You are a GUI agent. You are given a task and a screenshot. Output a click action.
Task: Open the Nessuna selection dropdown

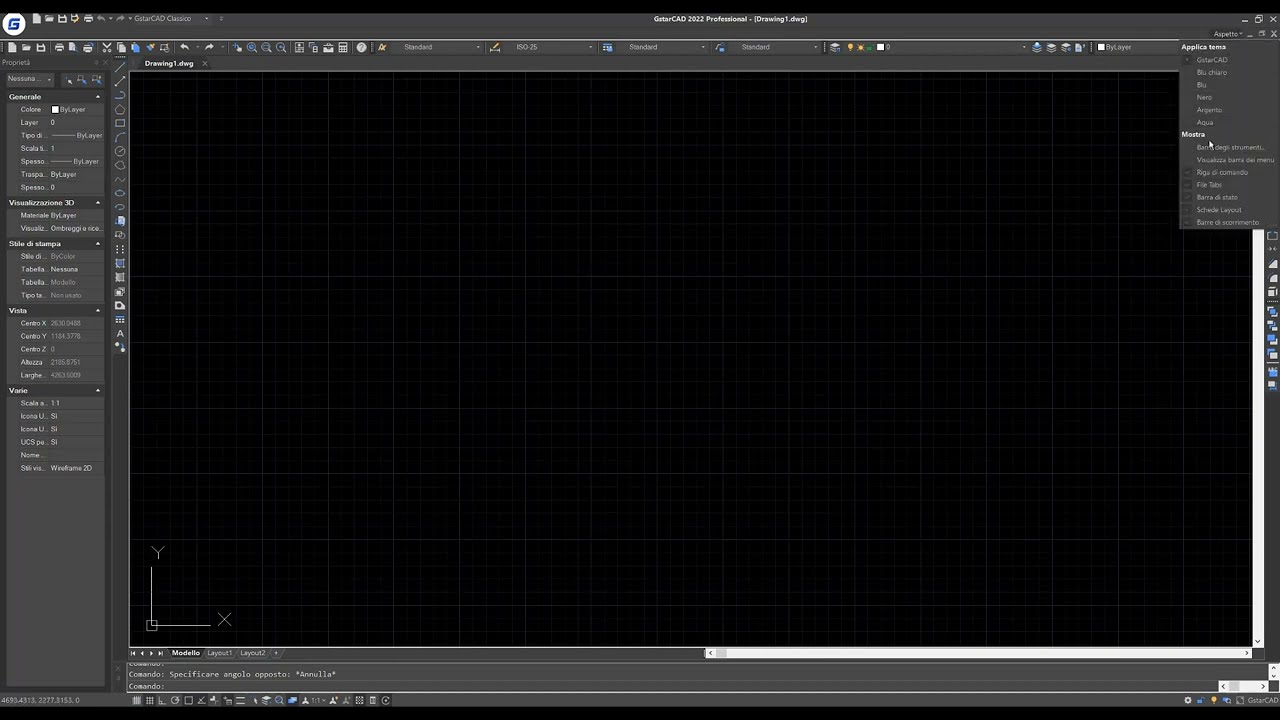click(x=29, y=79)
